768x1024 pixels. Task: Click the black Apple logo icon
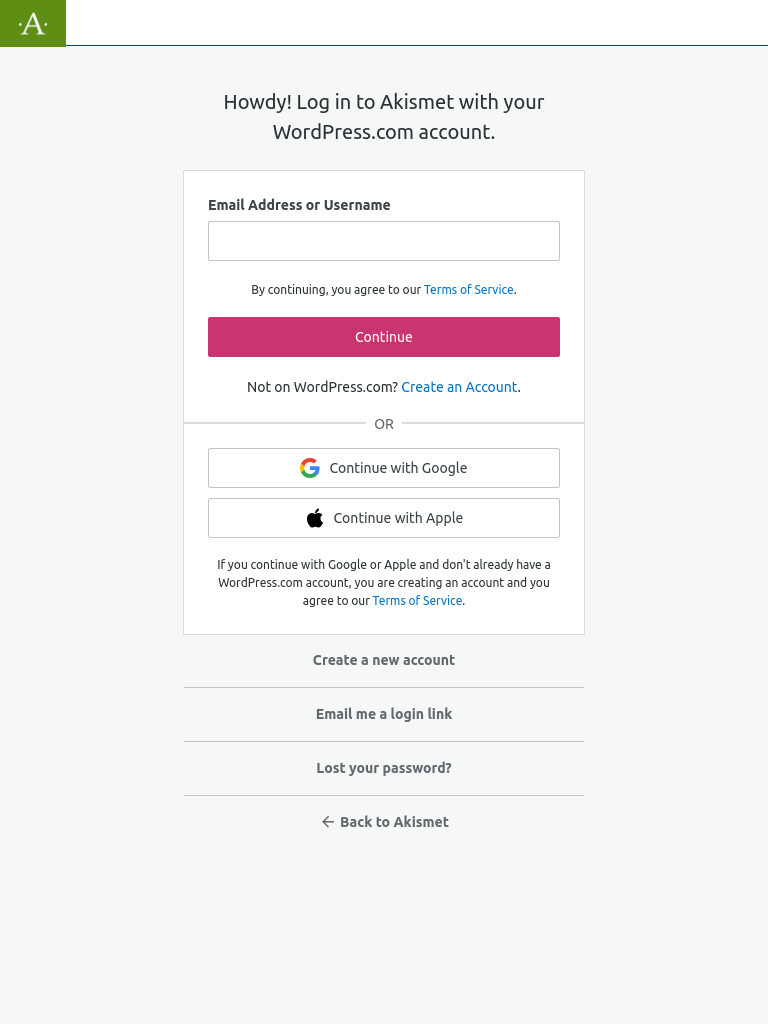pos(315,518)
